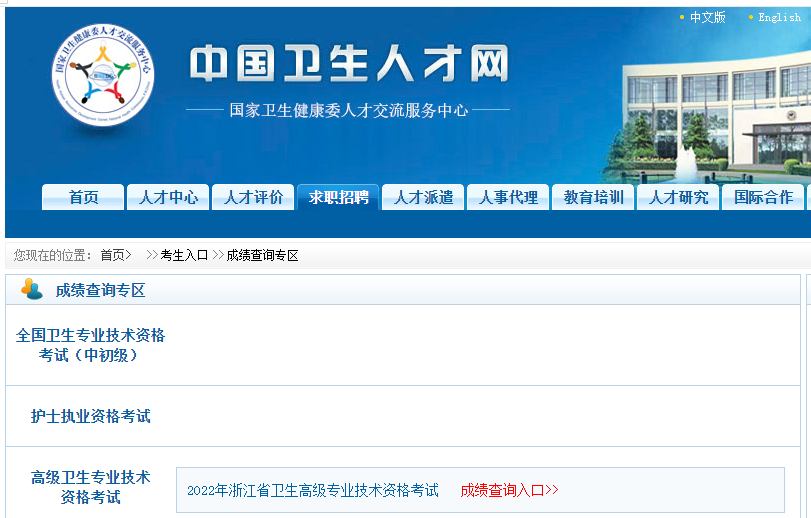Open the 人才中心 navigation tab
The image size is (811, 518).
168,197
